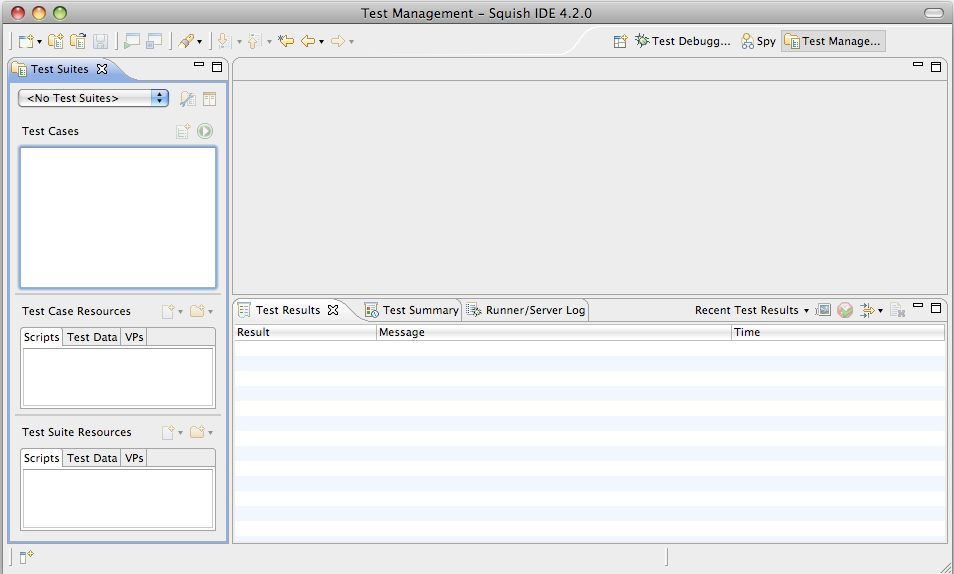Open the Test Summary tab

(x=412, y=310)
